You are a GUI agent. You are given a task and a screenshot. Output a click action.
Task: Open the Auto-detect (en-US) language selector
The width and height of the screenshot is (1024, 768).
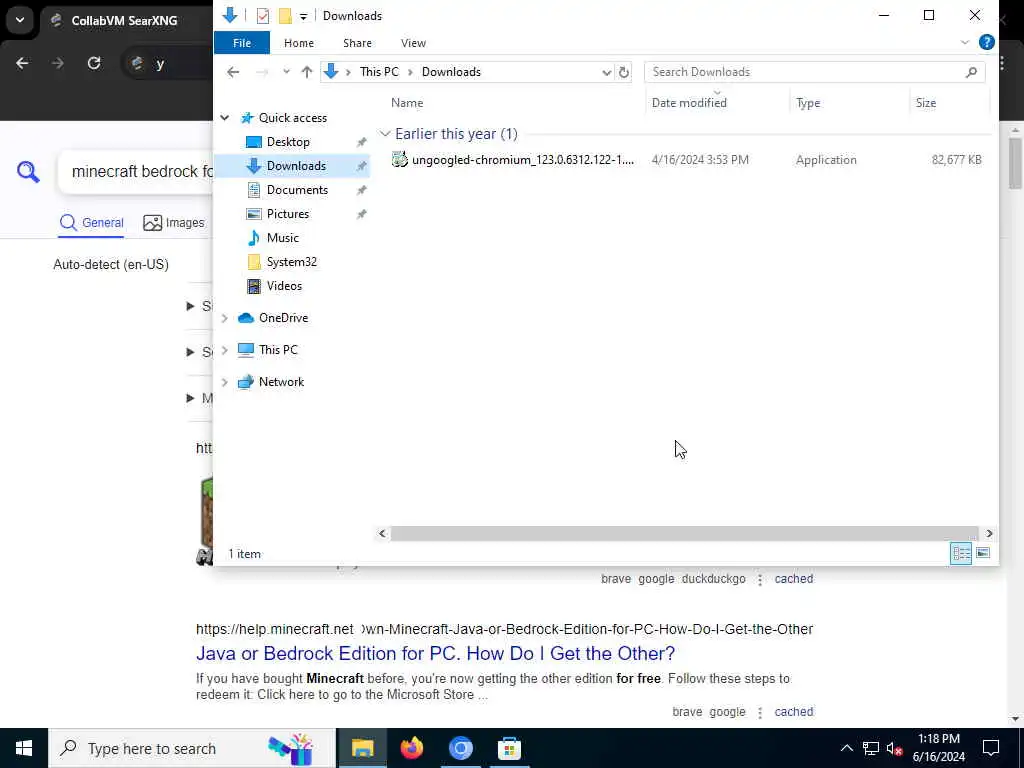pos(111,264)
